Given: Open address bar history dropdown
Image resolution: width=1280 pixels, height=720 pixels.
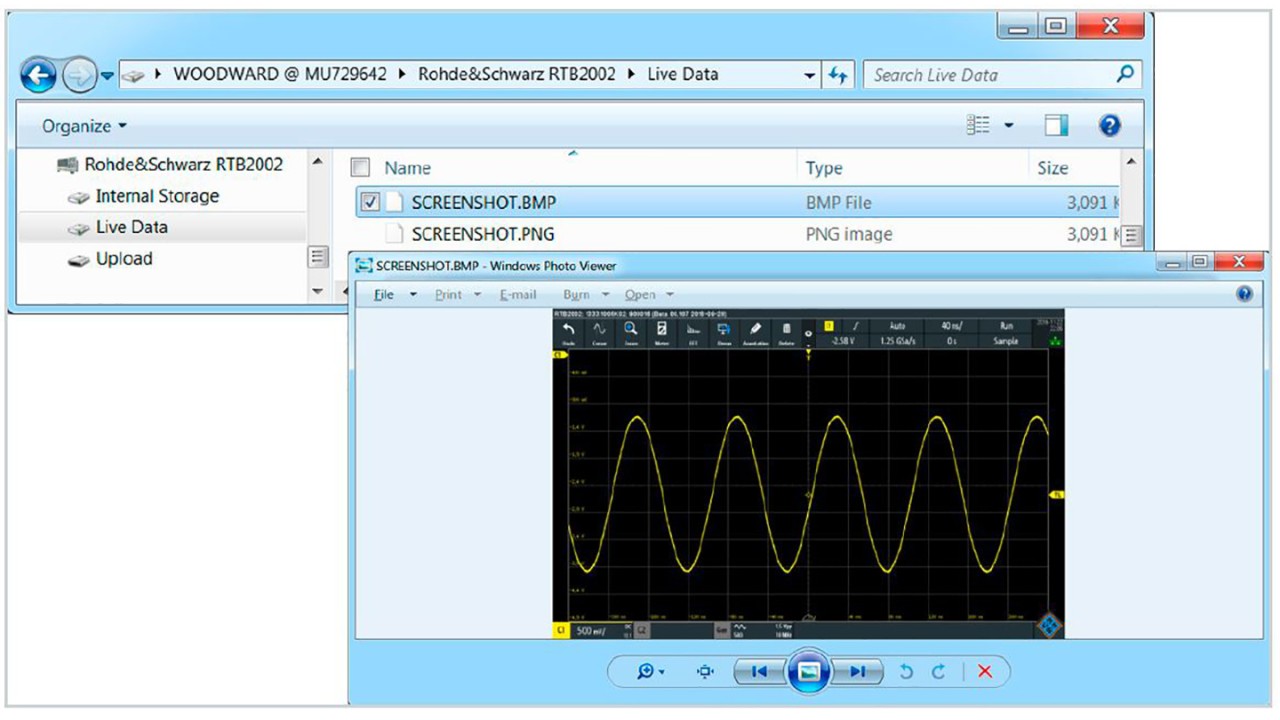Looking at the screenshot, I should (810, 75).
